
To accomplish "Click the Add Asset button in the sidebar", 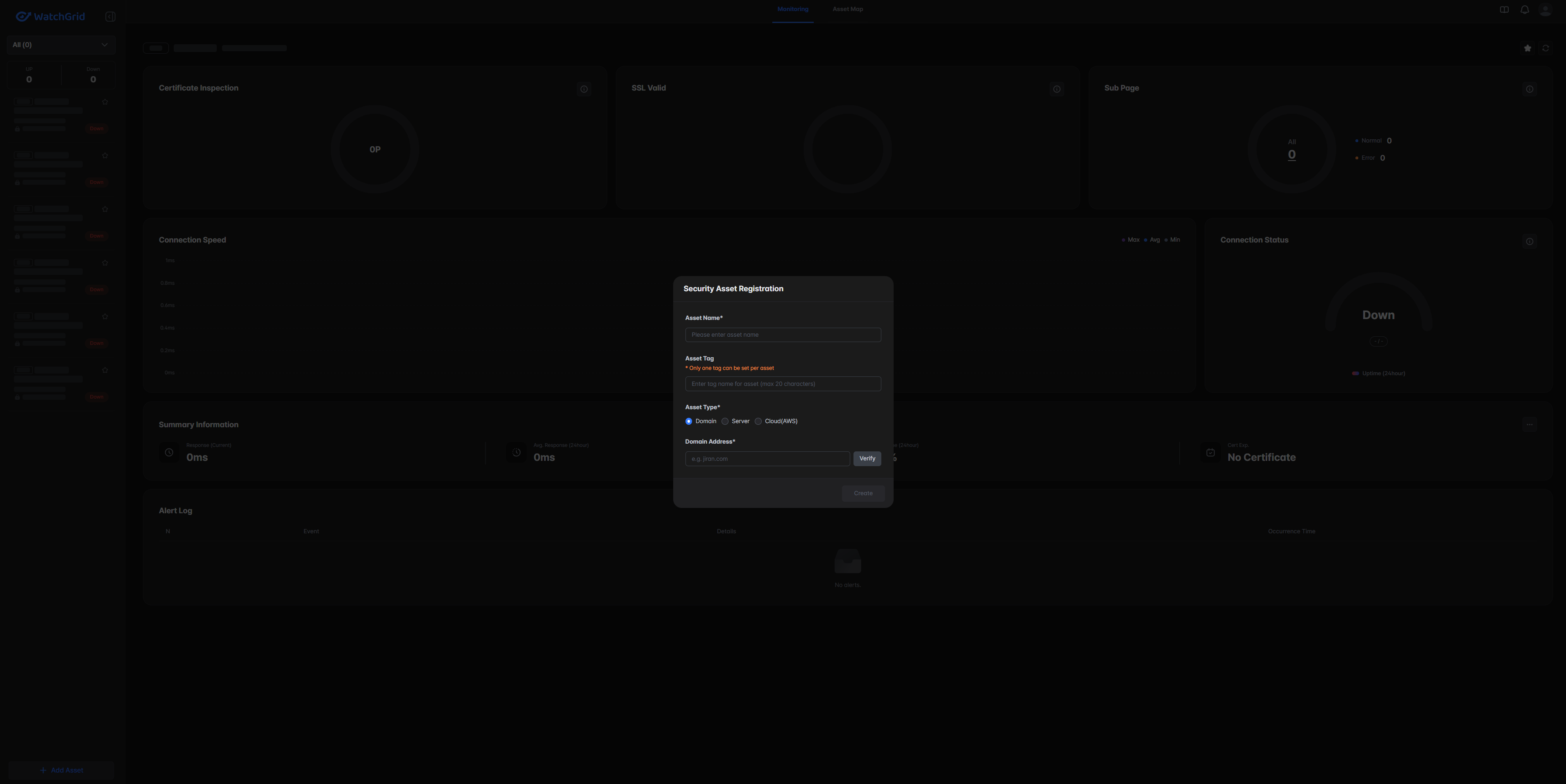I will point(61,770).
